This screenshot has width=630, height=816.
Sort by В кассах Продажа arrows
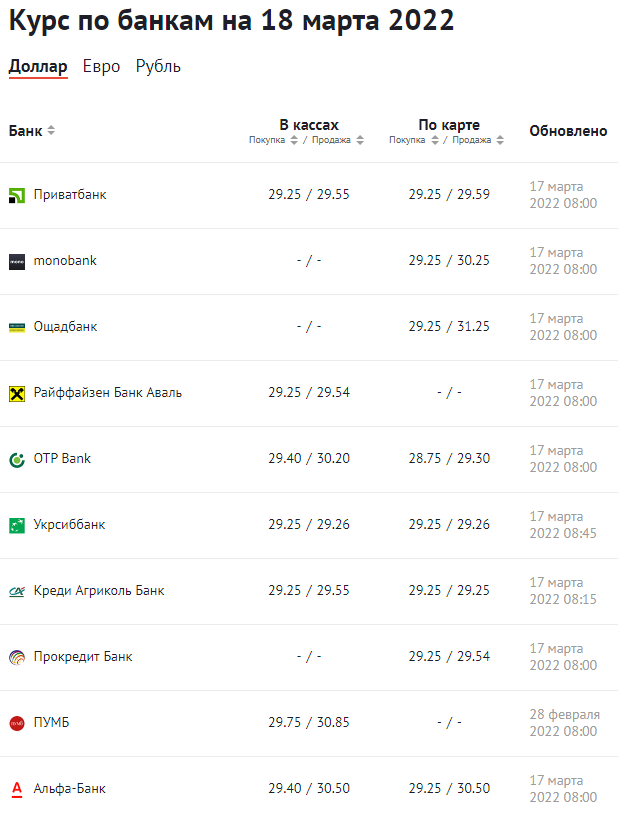tap(360, 140)
